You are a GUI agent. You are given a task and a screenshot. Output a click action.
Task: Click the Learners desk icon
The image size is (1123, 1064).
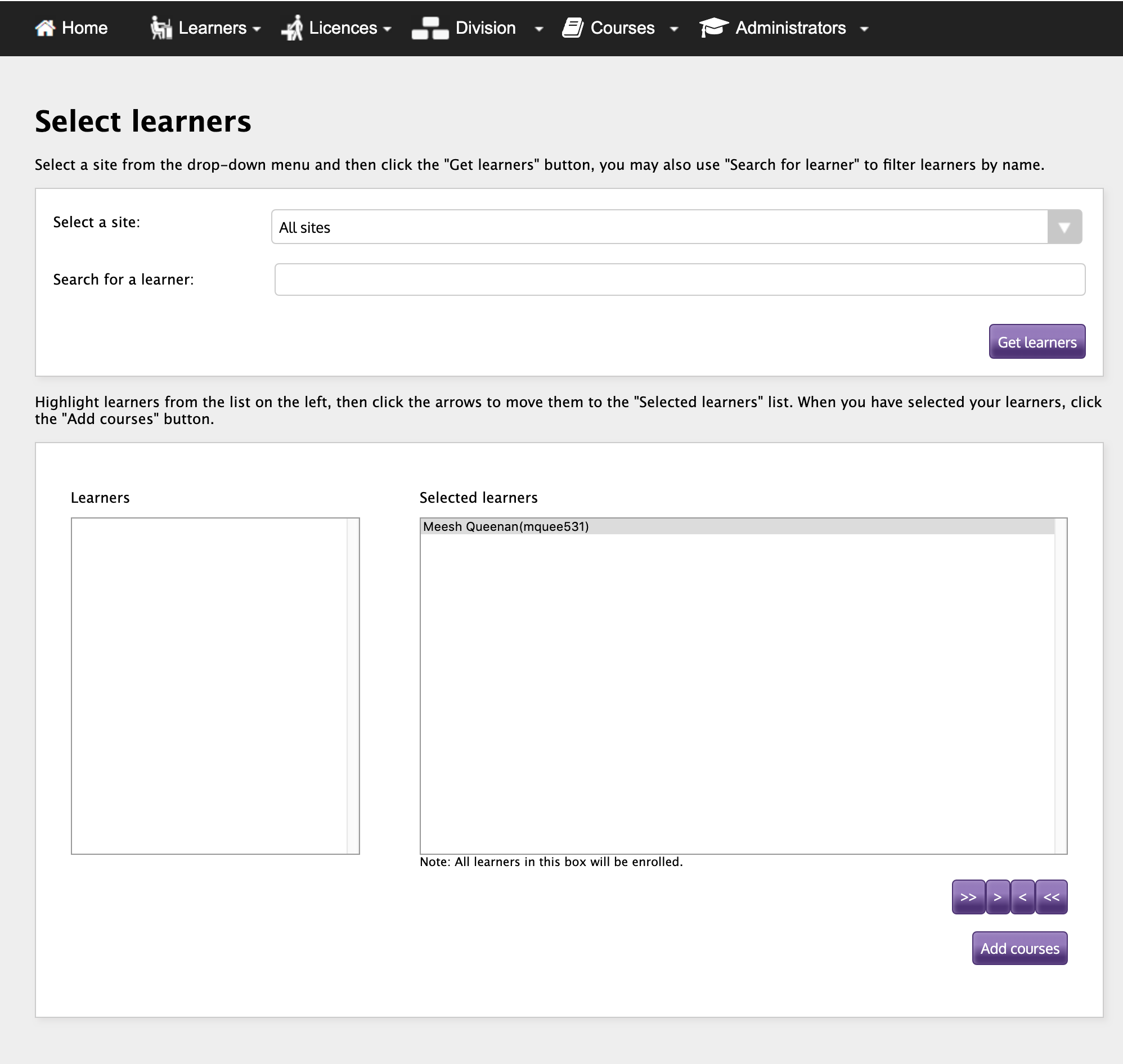[161, 28]
